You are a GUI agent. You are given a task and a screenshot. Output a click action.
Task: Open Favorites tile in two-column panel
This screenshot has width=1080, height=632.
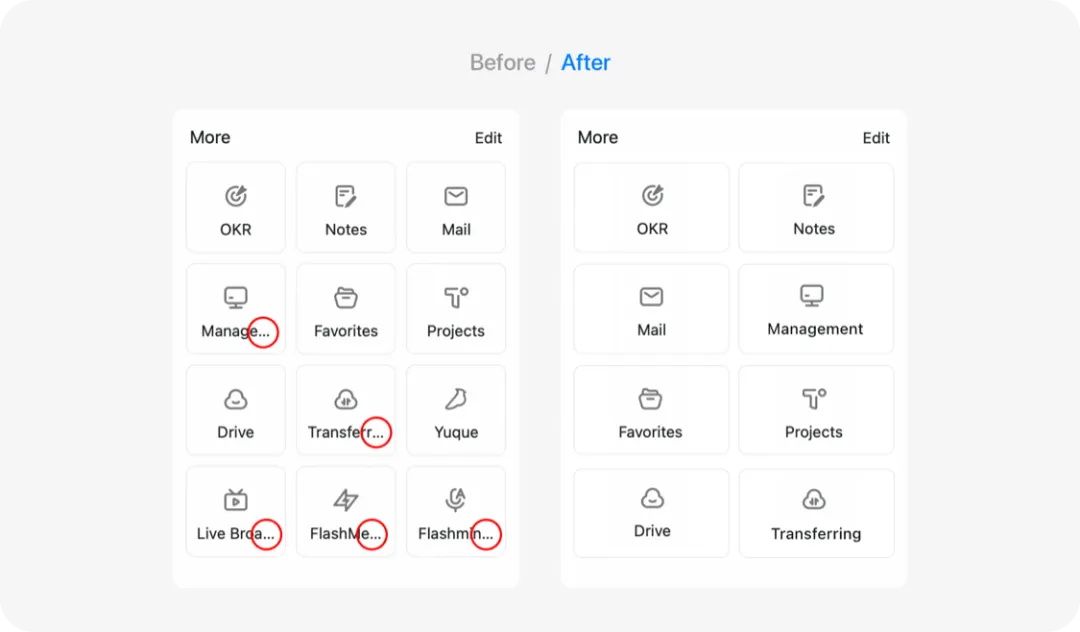tap(652, 410)
